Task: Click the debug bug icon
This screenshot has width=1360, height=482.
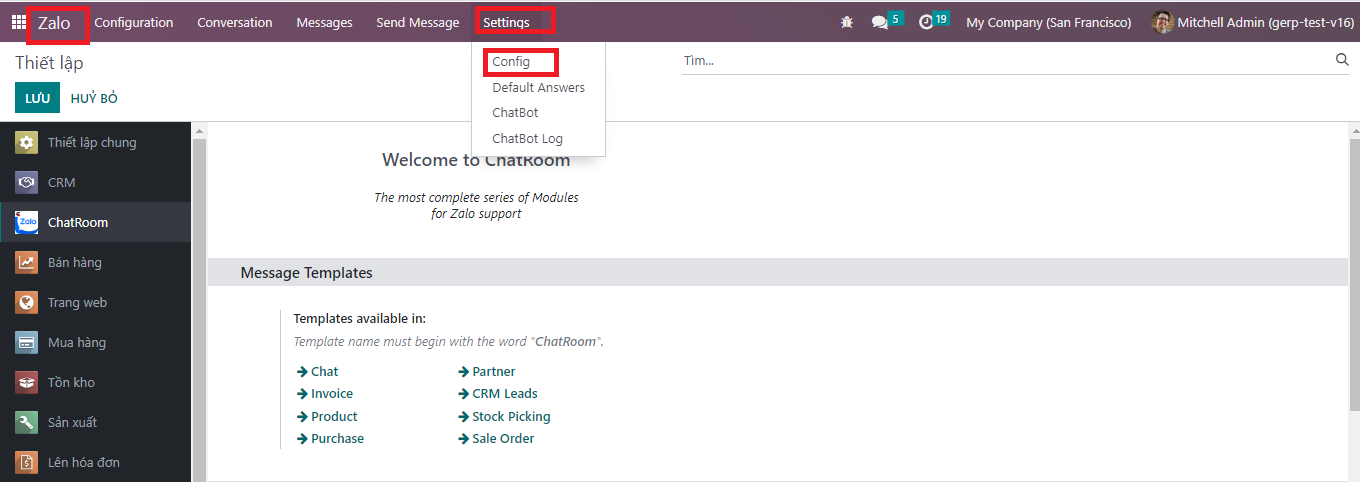Action: pos(847,22)
